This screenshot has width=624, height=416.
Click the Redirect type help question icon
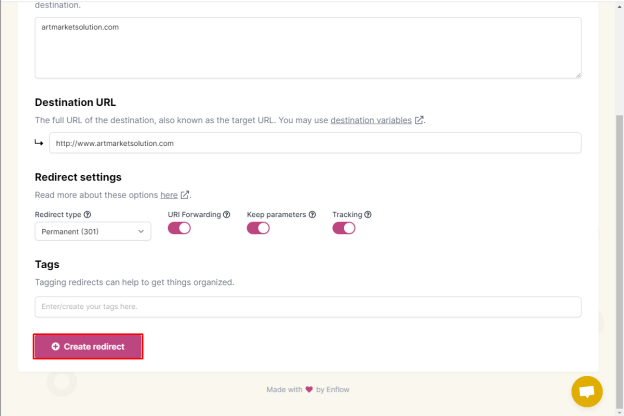tap(88, 215)
